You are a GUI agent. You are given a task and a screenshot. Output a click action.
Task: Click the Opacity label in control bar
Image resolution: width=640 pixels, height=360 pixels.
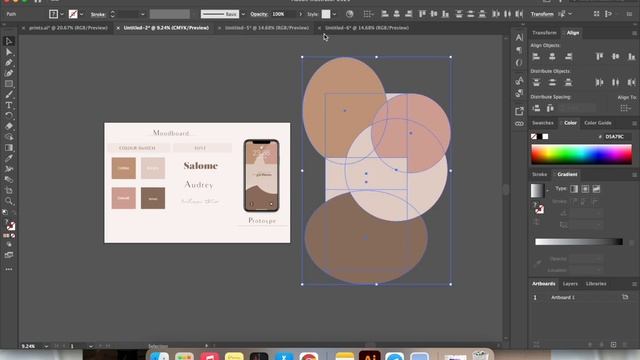coord(259,14)
